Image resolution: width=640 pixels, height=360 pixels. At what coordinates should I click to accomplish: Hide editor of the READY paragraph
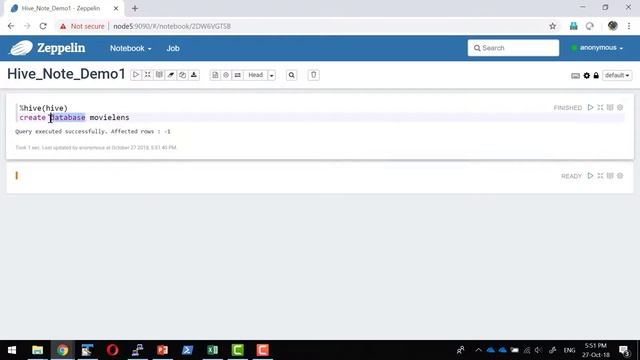point(600,176)
